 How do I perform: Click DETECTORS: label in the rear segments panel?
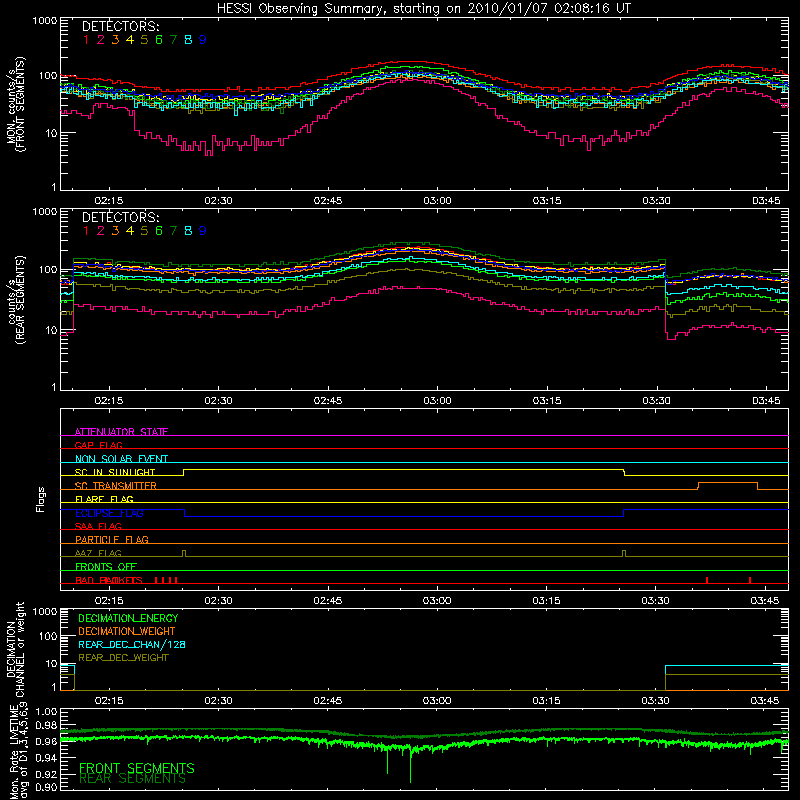120,217
